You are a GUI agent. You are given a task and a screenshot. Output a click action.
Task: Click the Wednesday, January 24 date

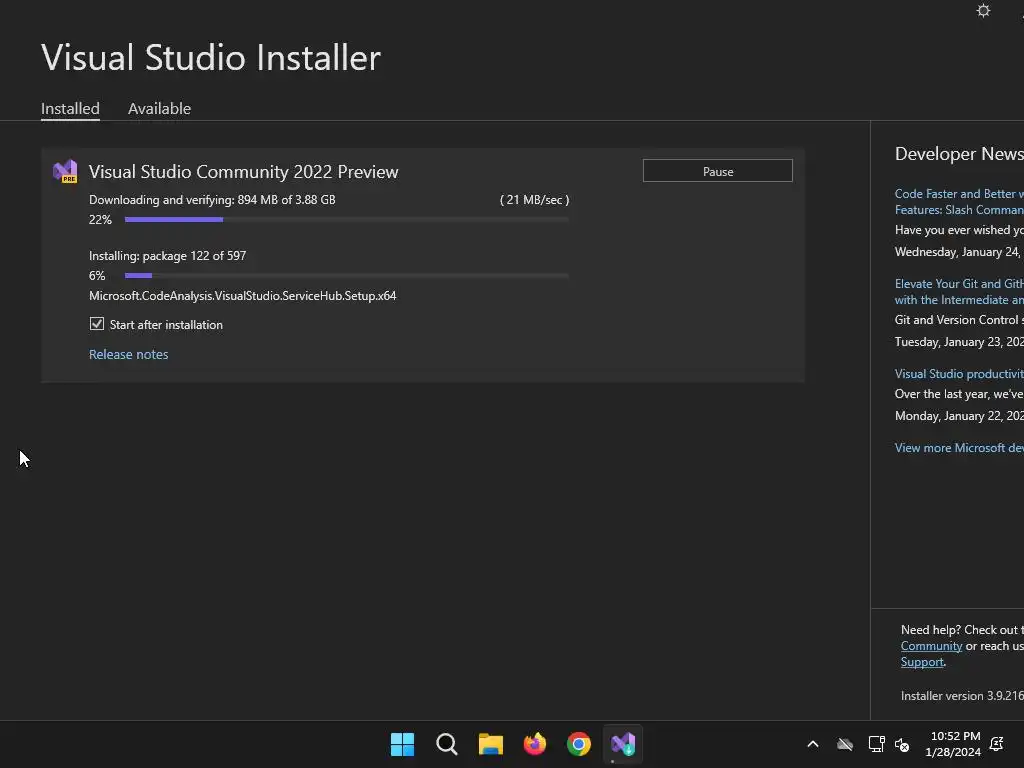957,252
